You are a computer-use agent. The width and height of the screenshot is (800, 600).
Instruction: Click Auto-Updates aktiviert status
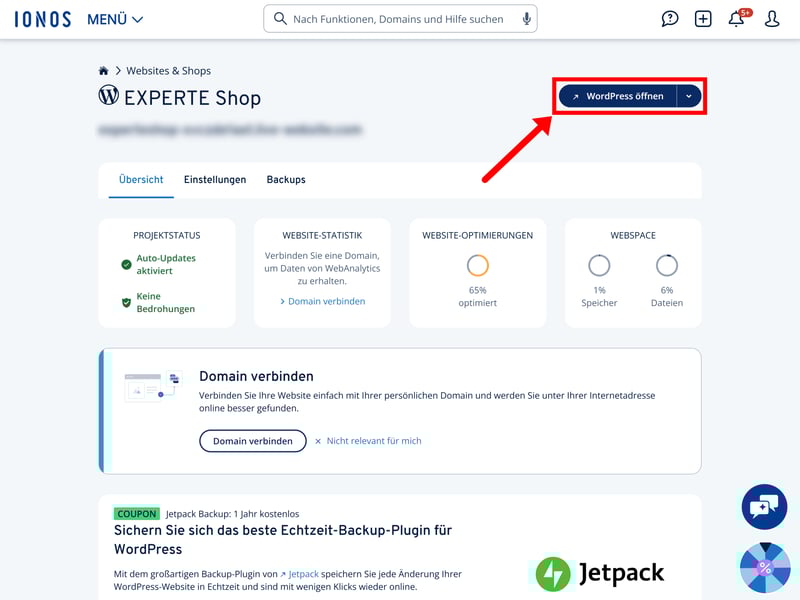tap(166, 264)
